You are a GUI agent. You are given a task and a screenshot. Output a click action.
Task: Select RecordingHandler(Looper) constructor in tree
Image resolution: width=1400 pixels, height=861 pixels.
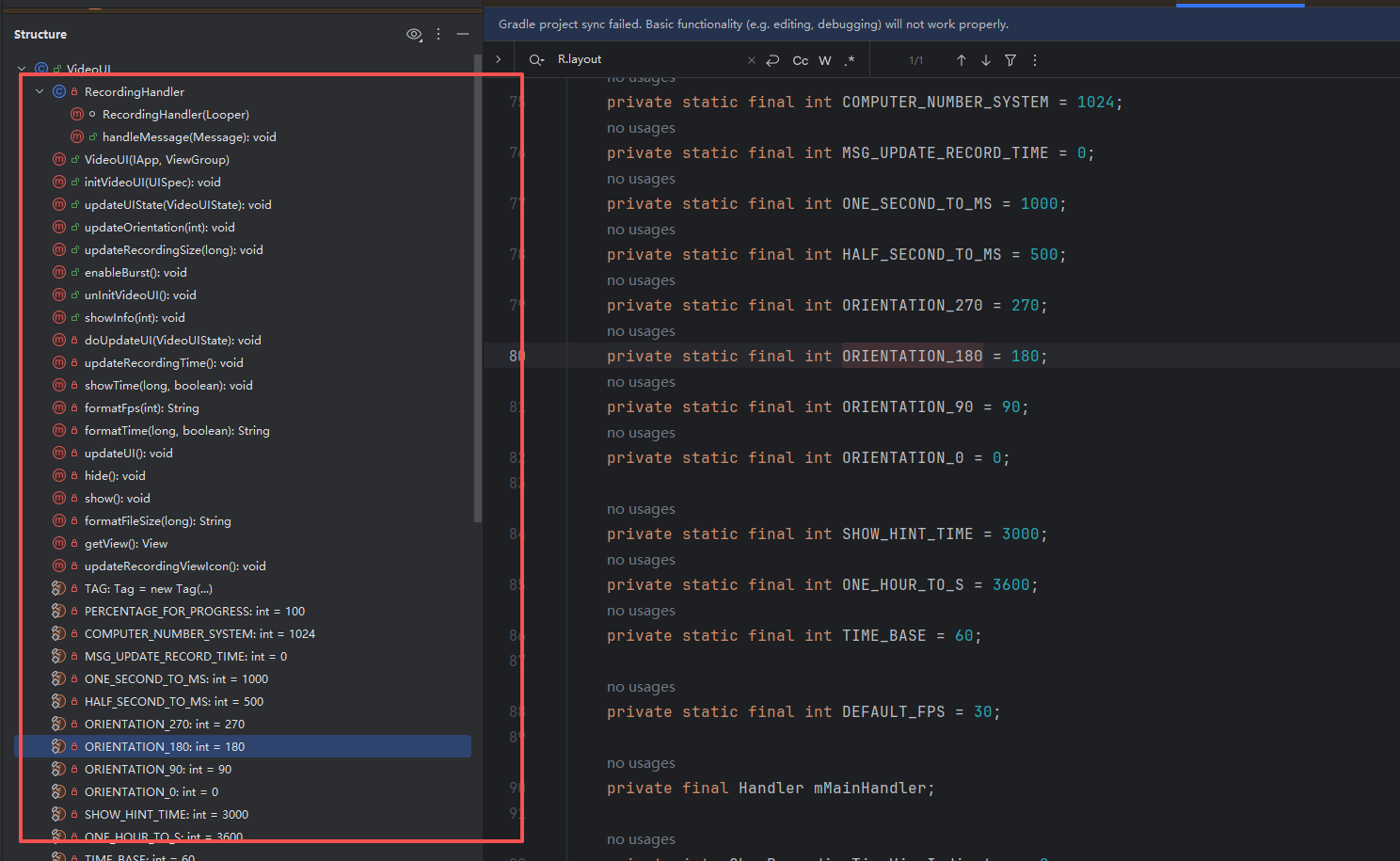(175, 114)
